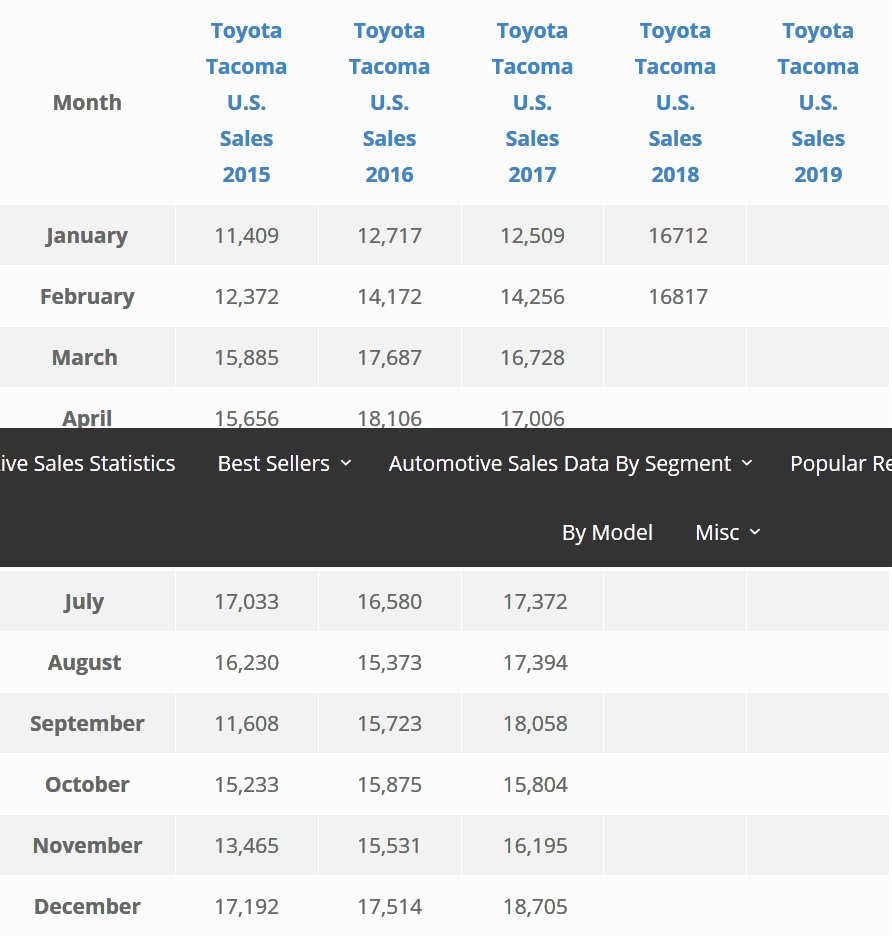Expand Automotive Sales Data By Segment menu
The image size is (892, 938).
pos(570,464)
